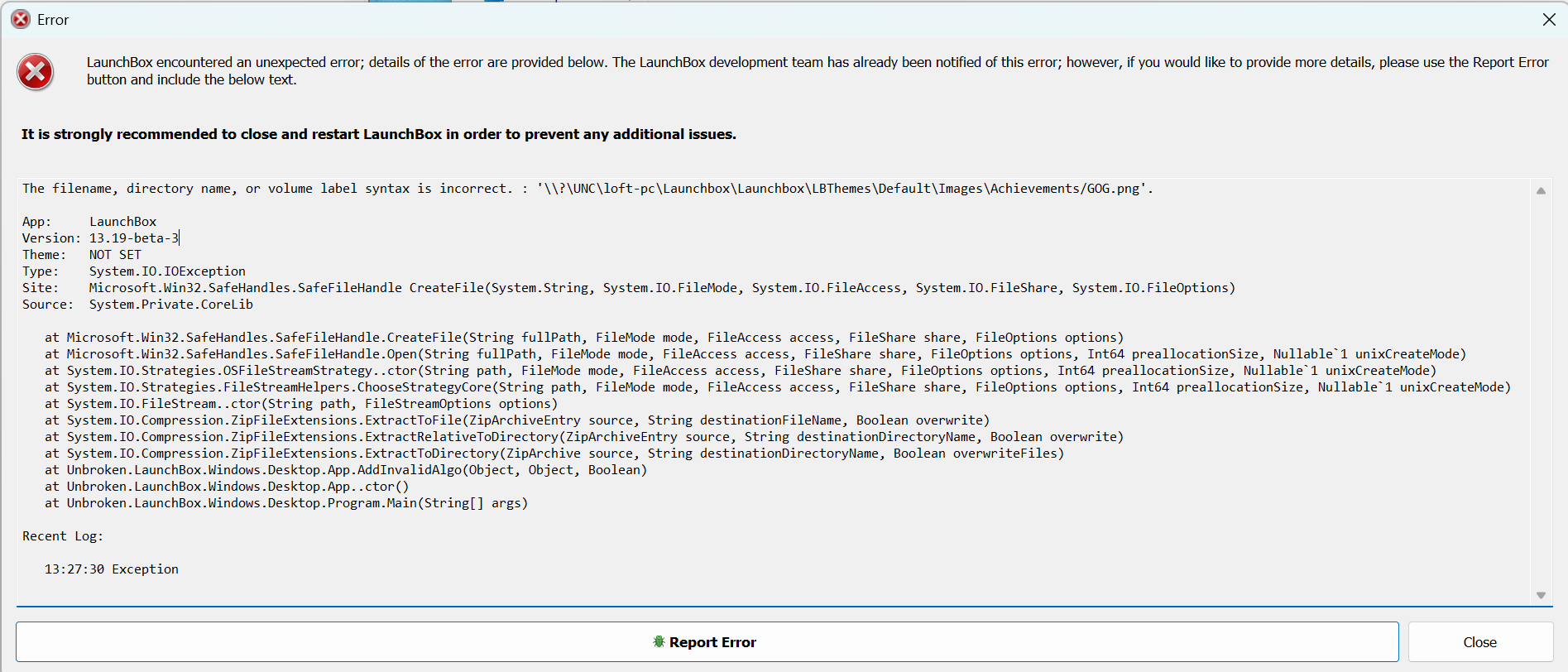Screen dimensions: 1568x672
Task: Click the ExtractToFile stack trace line
Action: 517,420
